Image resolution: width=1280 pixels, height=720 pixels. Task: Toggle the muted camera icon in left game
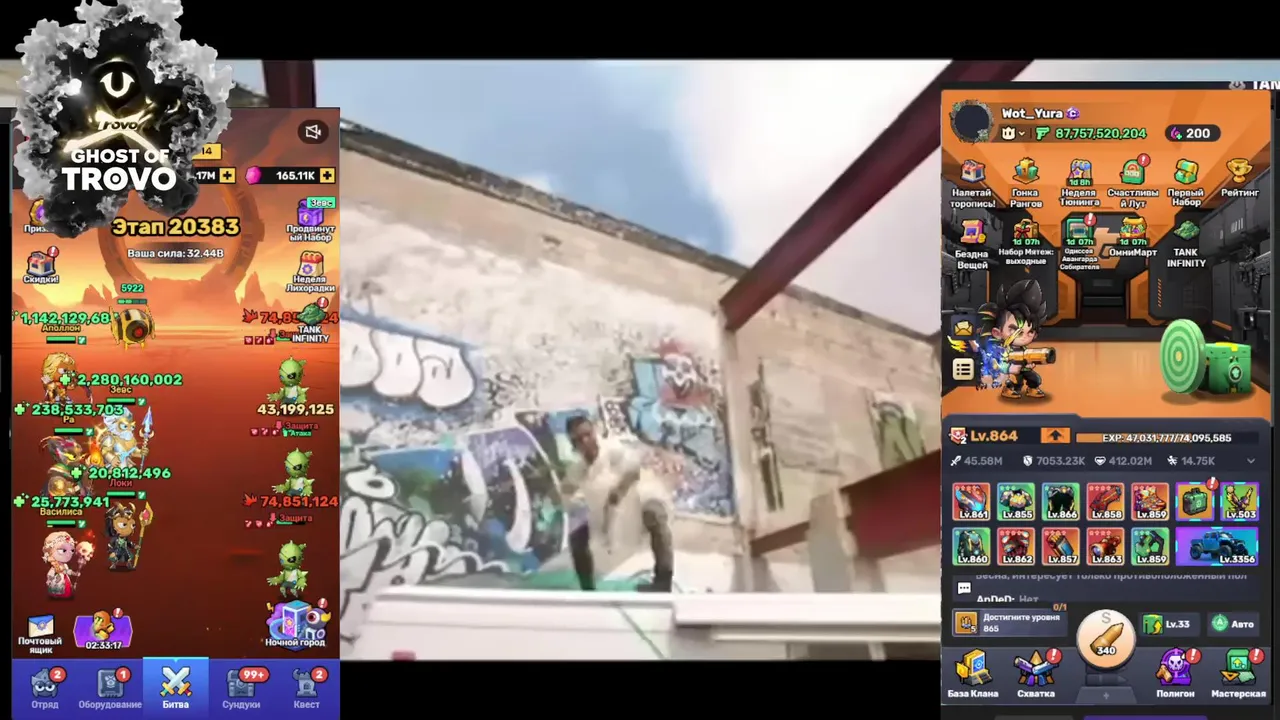(x=312, y=132)
